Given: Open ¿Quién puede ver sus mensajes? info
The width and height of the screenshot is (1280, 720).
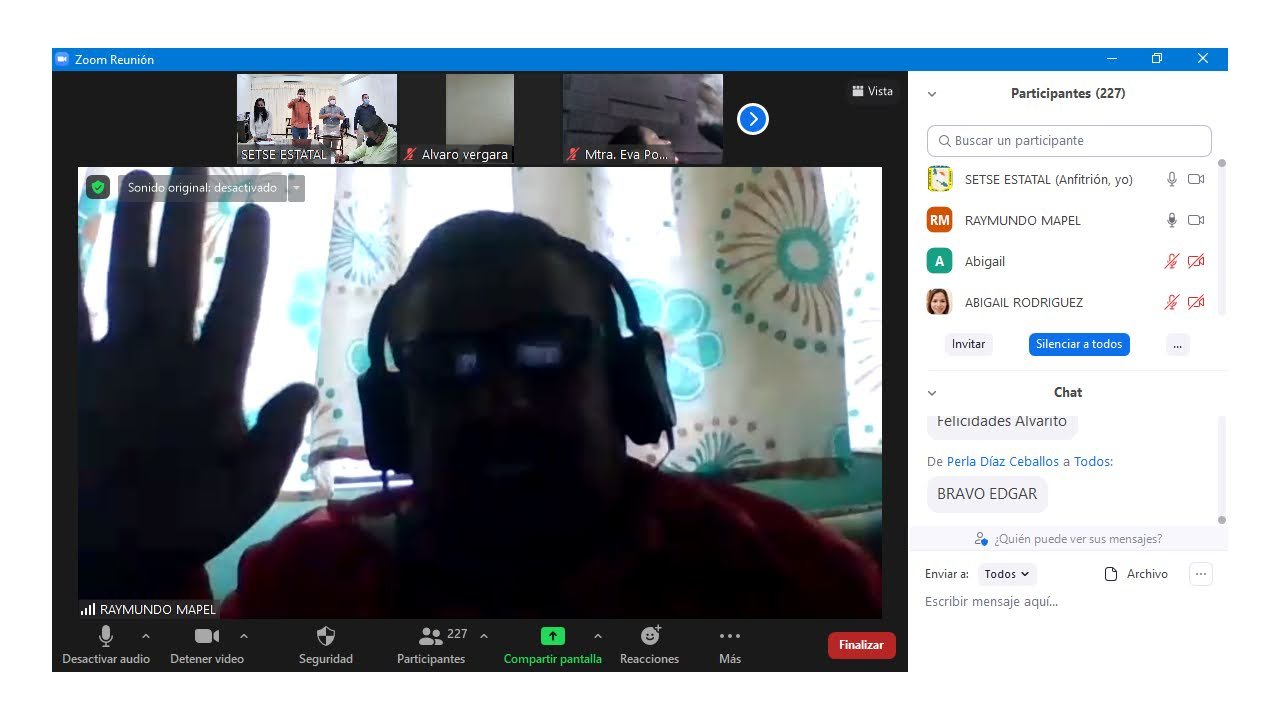Looking at the screenshot, I should click(x=1068, y=539).
